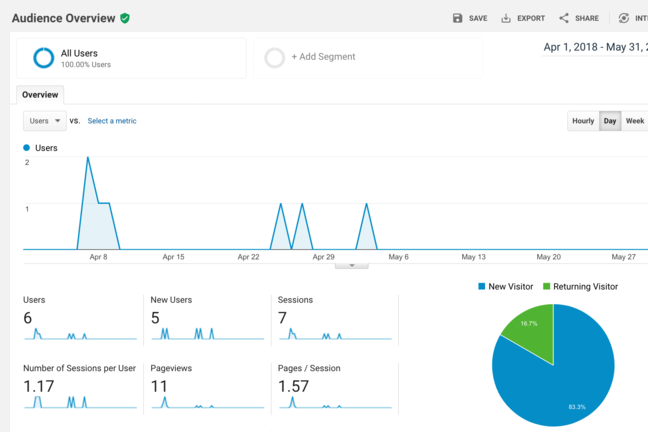
Task: Click the Share icon
Action: click(564, 18)
